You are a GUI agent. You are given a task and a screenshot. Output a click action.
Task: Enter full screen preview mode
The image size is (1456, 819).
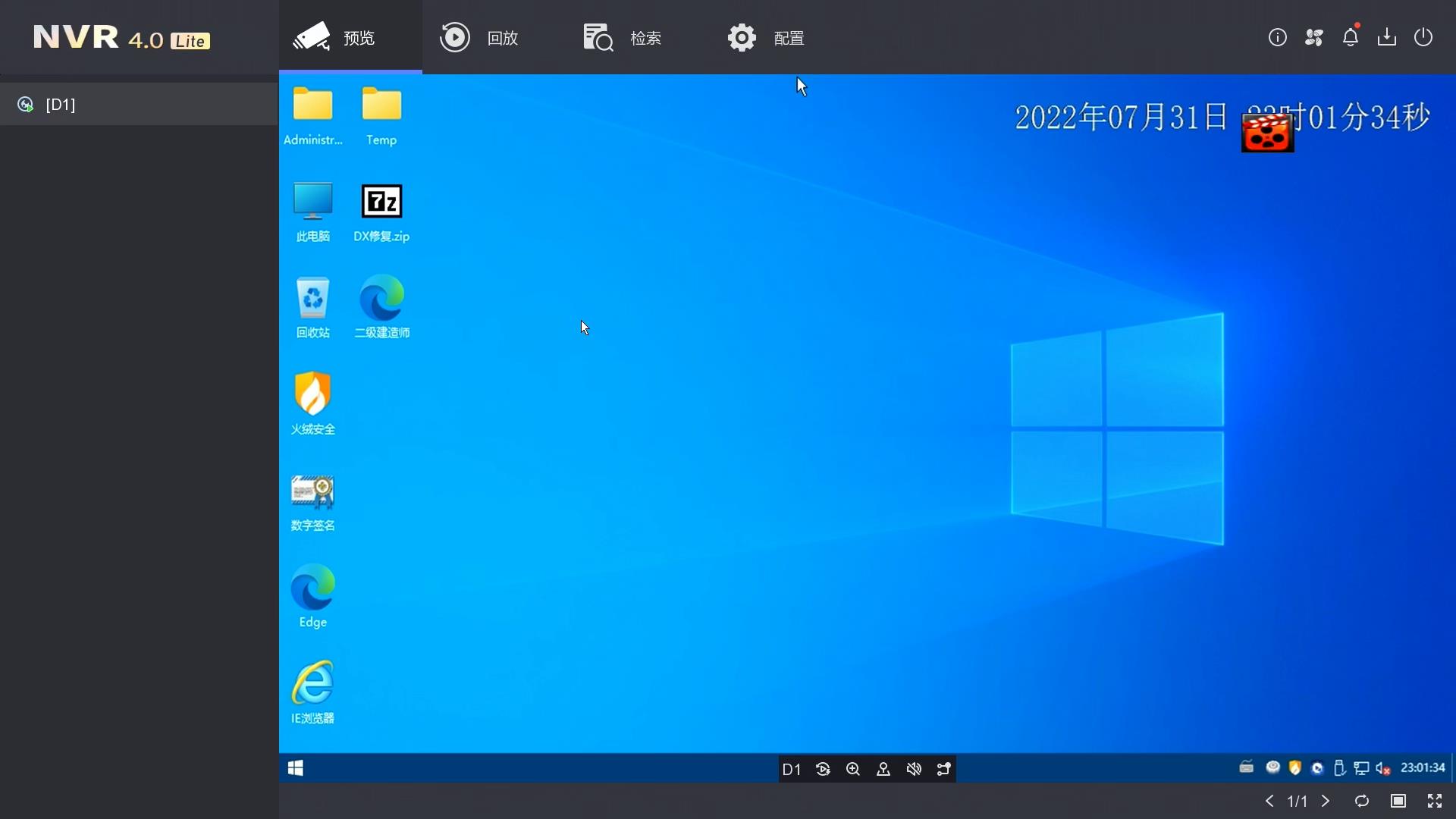(1435, 801)
